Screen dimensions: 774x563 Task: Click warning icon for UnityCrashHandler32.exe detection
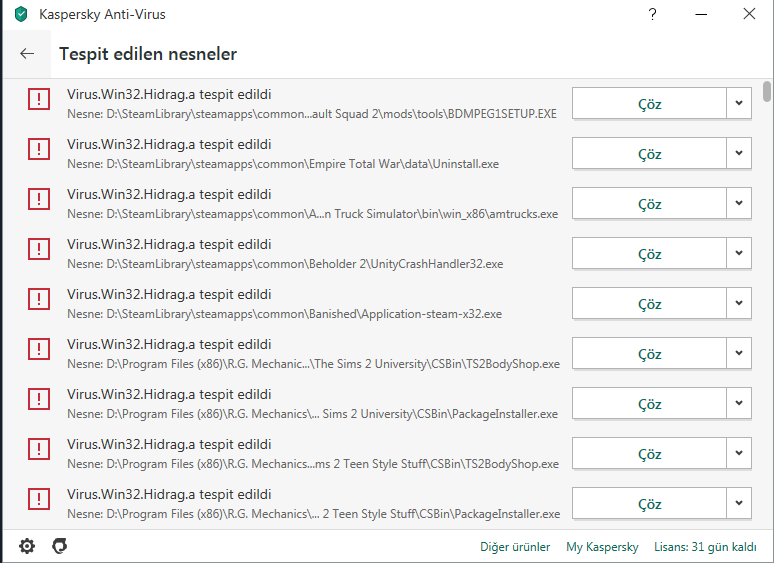[x=39, y=249]
